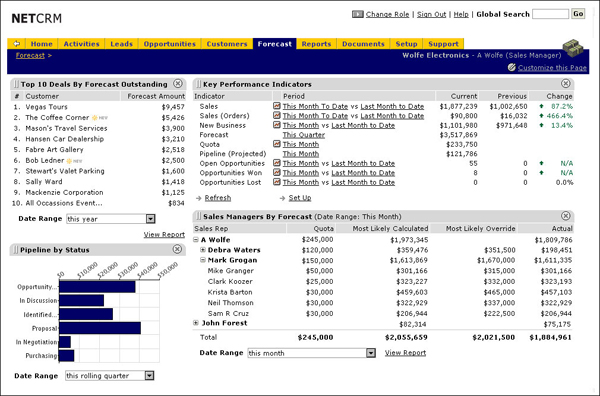600x396 pixels.
Task: Click the Forecast breadcrumb link
Action: pos(30,55)
